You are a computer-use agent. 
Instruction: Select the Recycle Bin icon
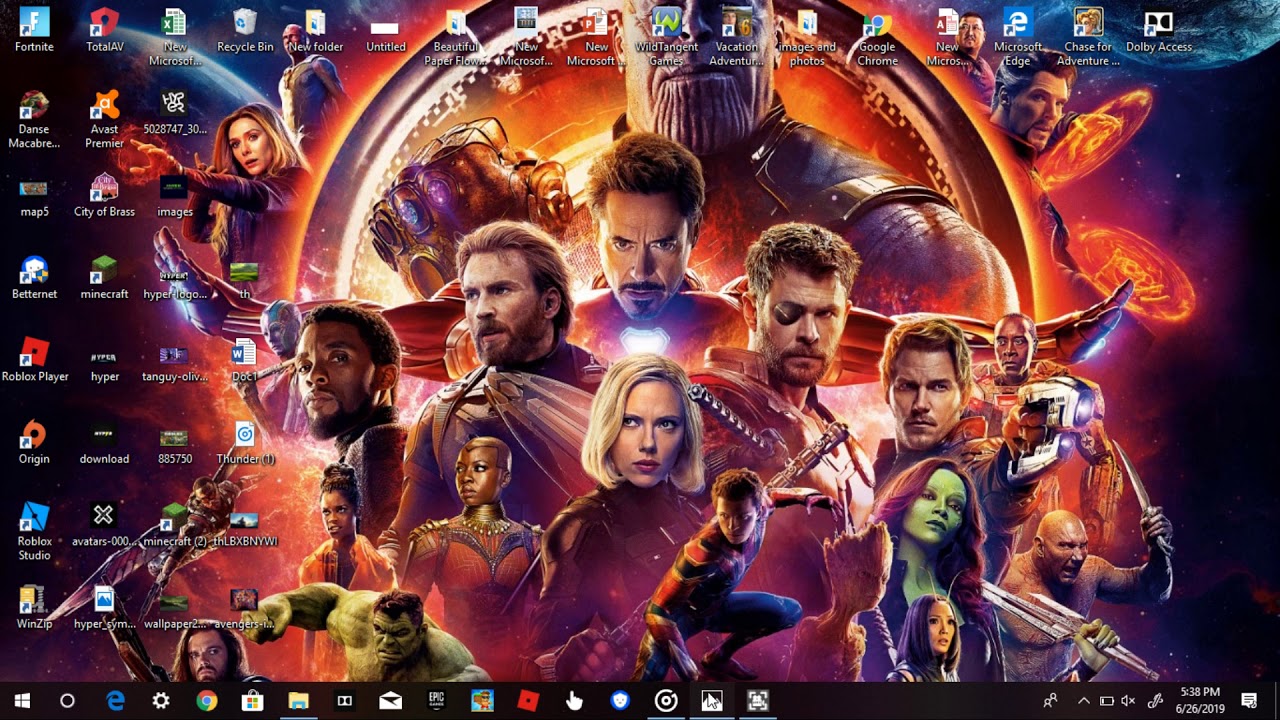point(245,30)
